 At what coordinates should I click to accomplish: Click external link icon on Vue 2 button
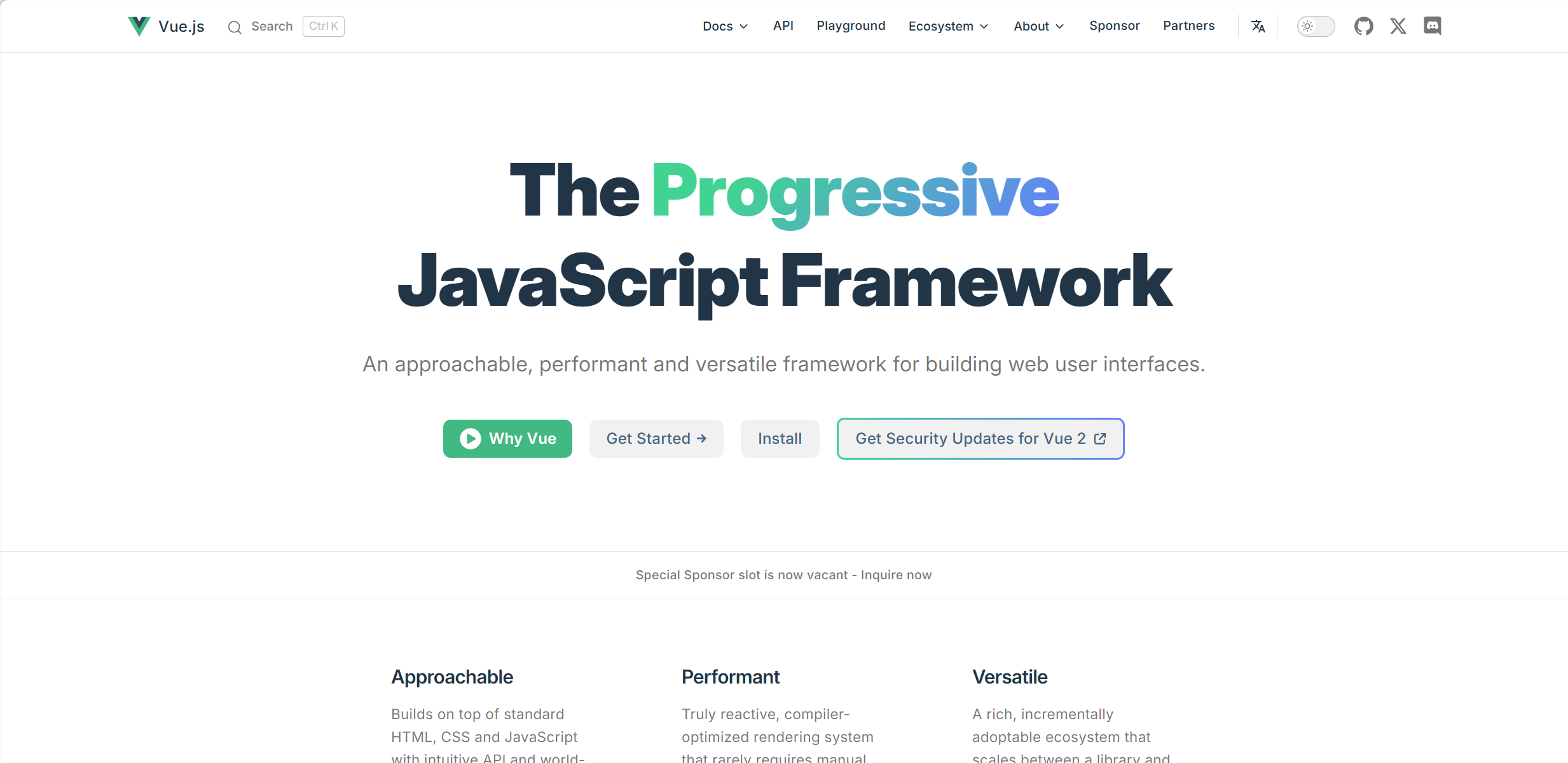1100,439
